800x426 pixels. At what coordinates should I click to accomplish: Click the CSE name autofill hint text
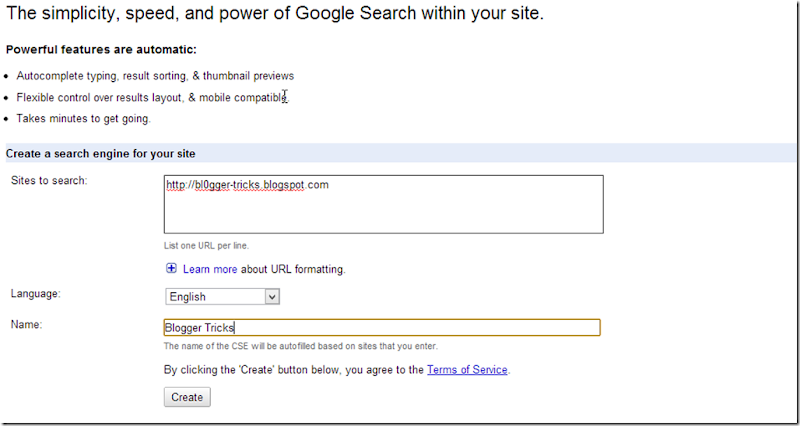point(300,346)
